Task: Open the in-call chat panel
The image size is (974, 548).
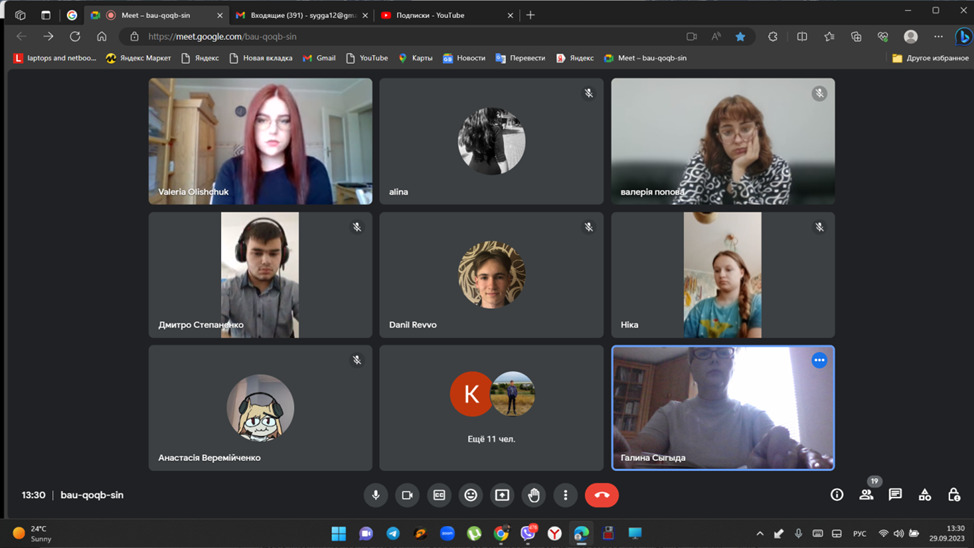Action: click(895, 495)
